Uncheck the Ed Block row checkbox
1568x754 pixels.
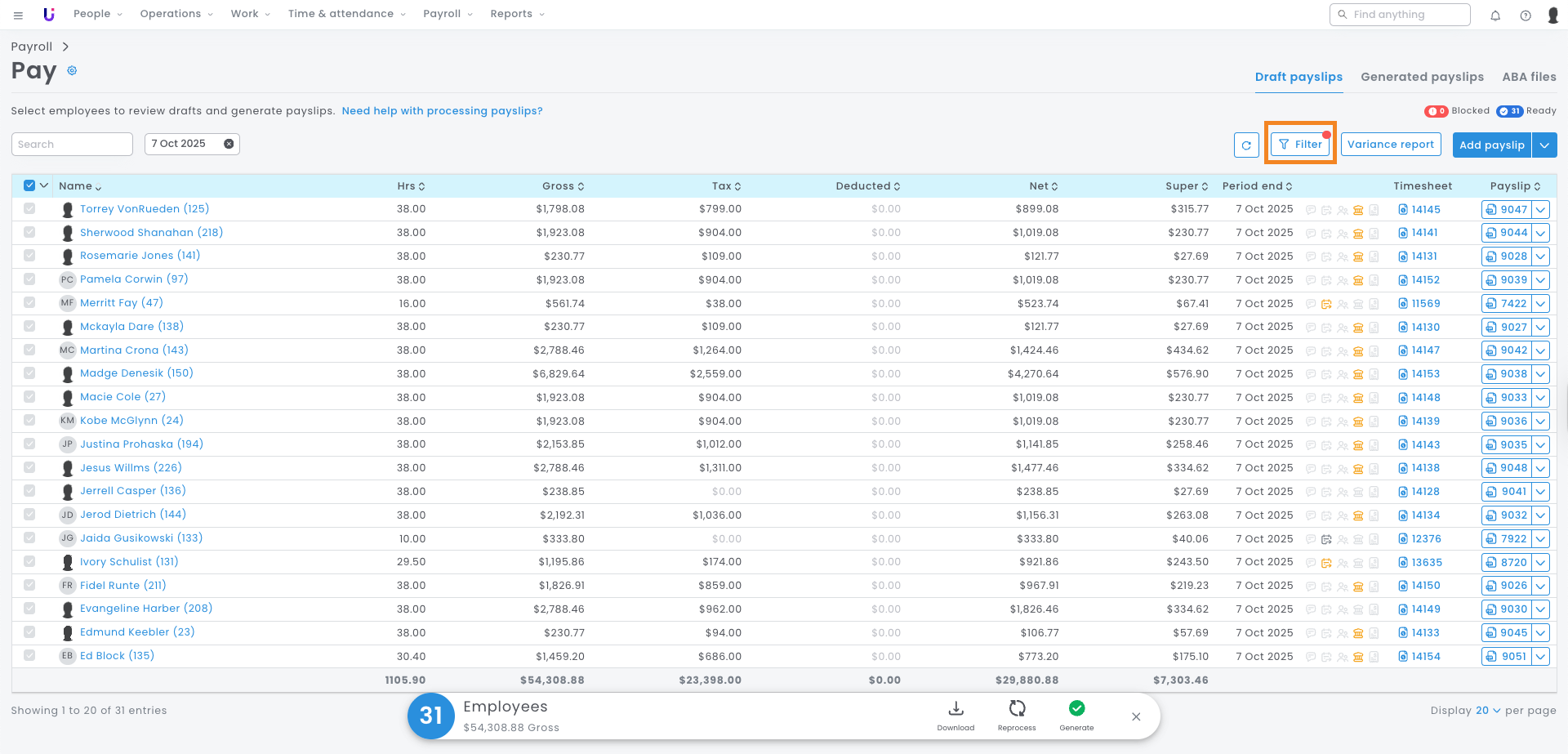[29, 656]
